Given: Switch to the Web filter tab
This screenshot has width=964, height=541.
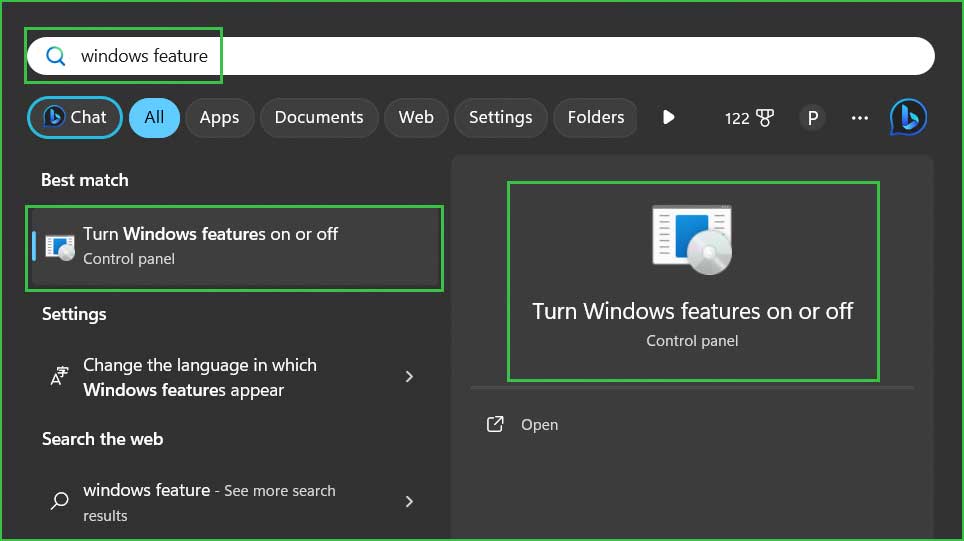Looking at the screenshot, I should (x=416, y=117).
